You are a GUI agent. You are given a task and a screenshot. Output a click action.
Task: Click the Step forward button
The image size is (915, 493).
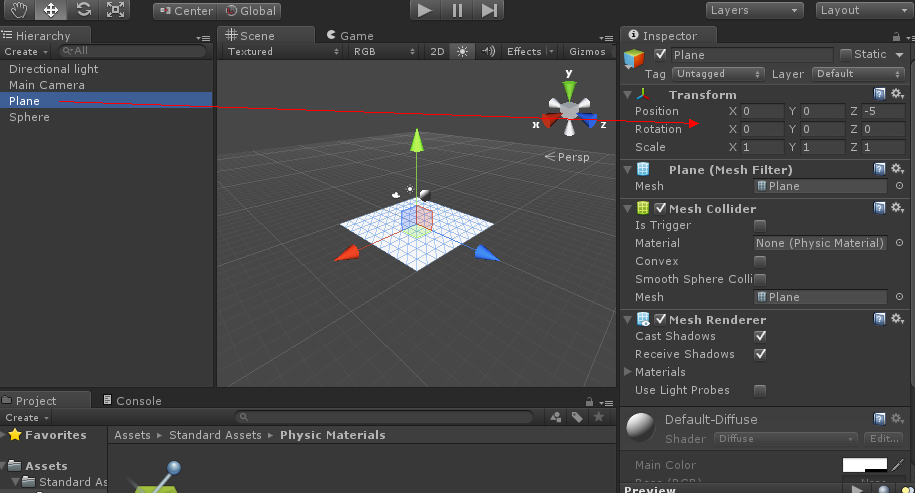coord(489,10)
